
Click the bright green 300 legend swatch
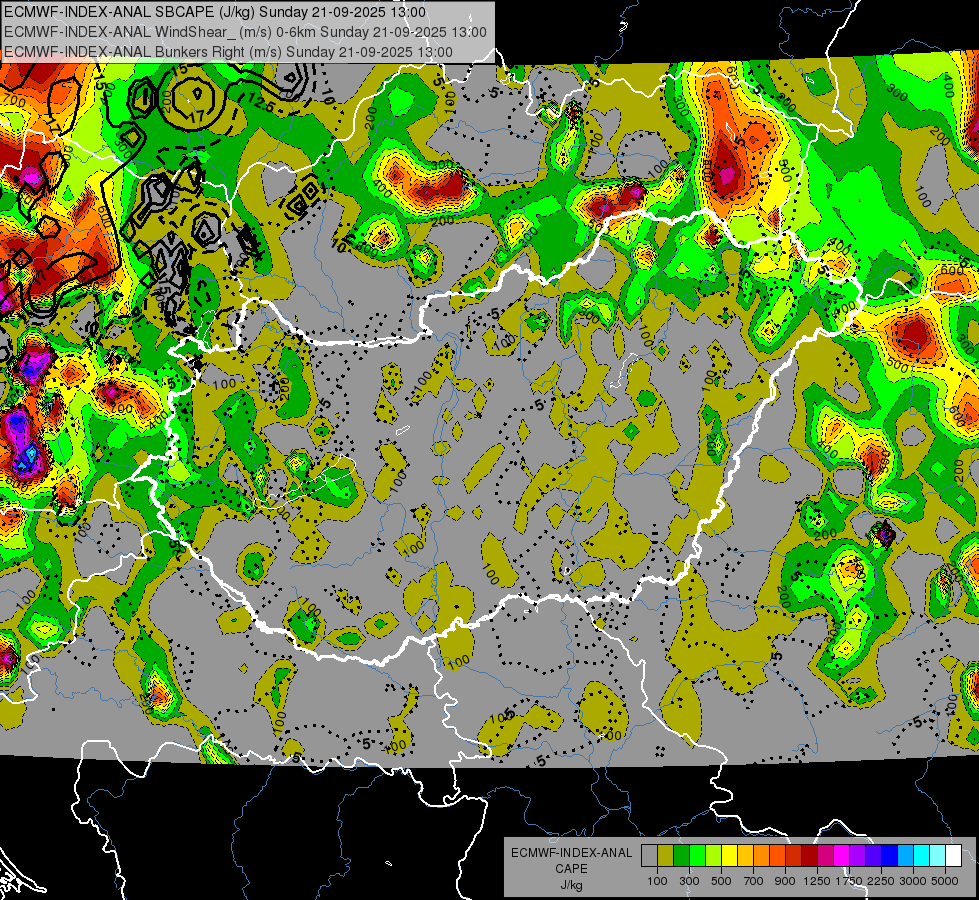pyautogui.click(x=697, y=856)
